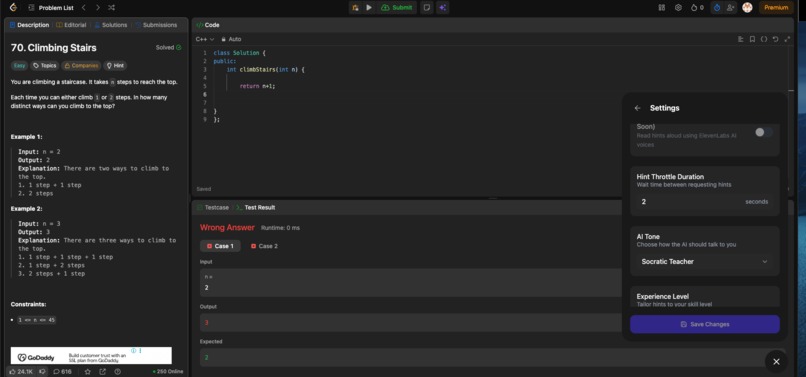Open the GoDaddy advertisement banner
This screenshot has width=806, height=377.
coord(91,356)
